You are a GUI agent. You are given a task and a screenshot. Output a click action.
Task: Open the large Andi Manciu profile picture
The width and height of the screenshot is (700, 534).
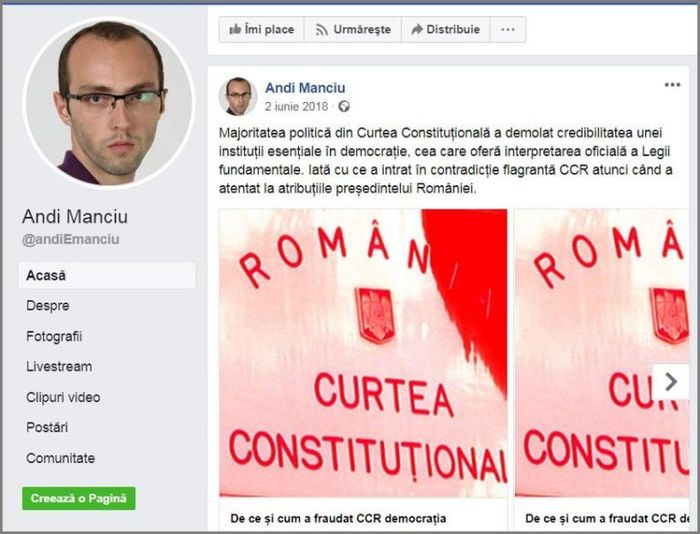coord(109,103)
